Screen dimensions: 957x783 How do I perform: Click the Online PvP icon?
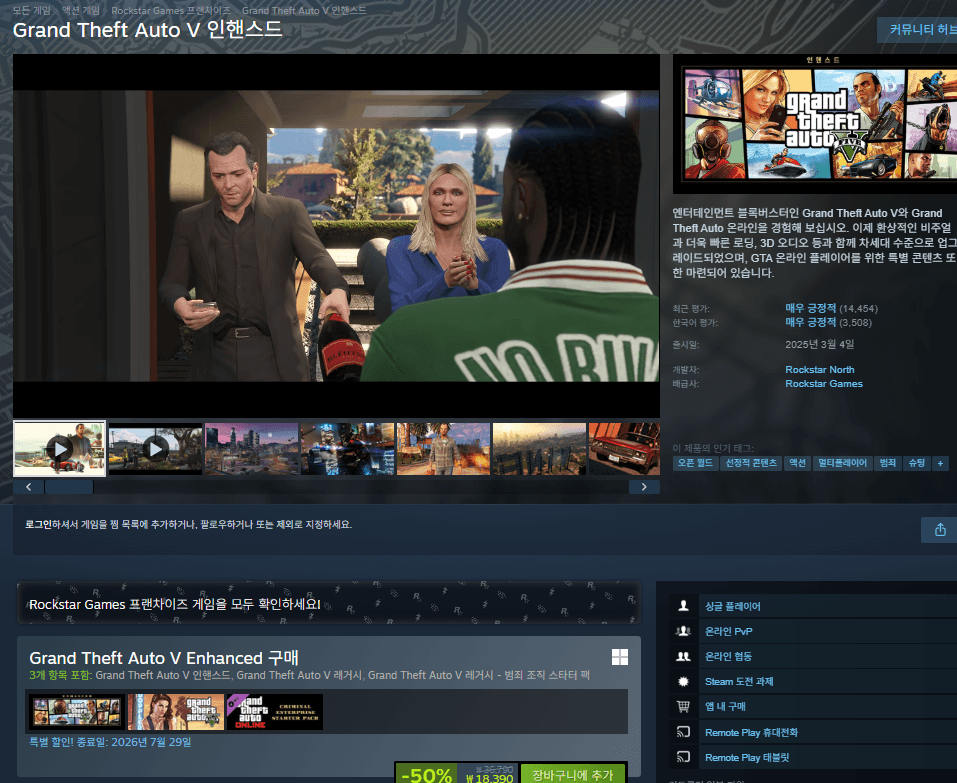click(683, 631)
